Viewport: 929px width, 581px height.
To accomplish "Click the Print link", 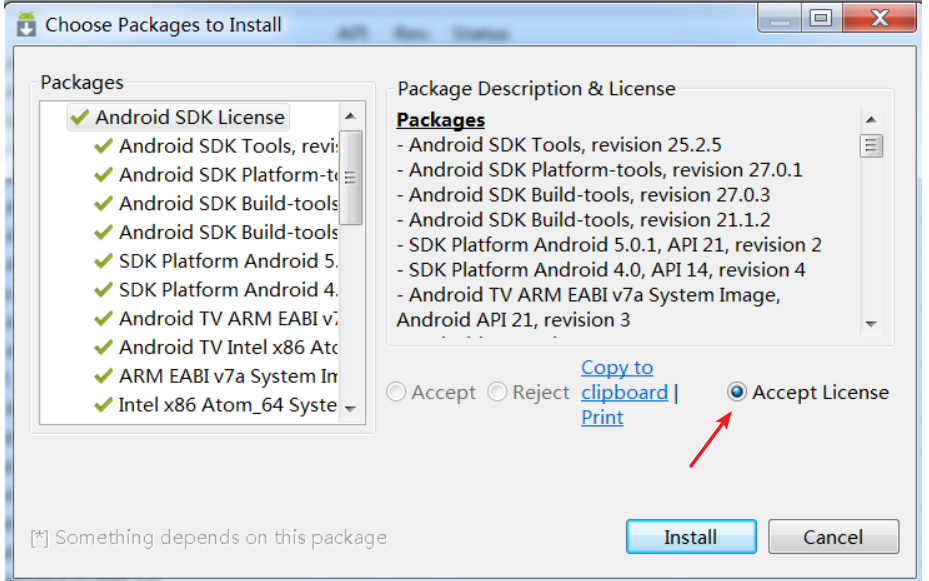I will 601,417.
